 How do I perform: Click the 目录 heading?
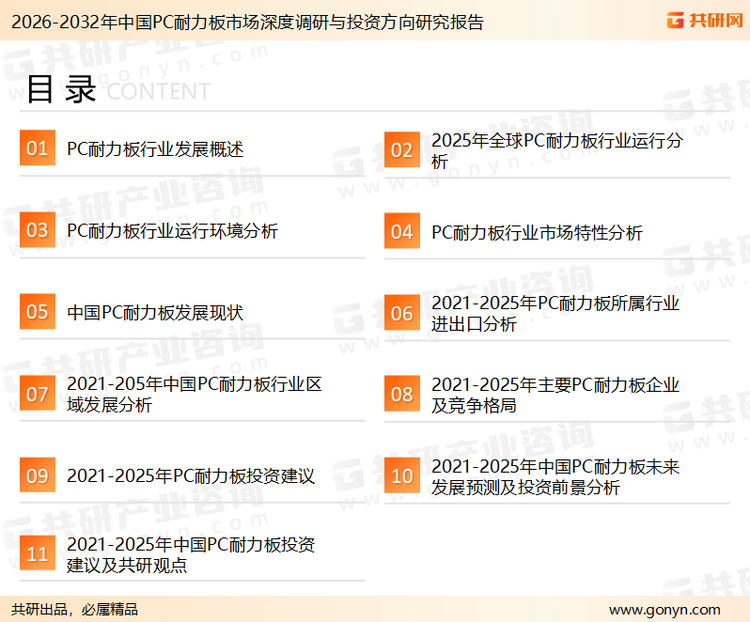tap(61, 89)
